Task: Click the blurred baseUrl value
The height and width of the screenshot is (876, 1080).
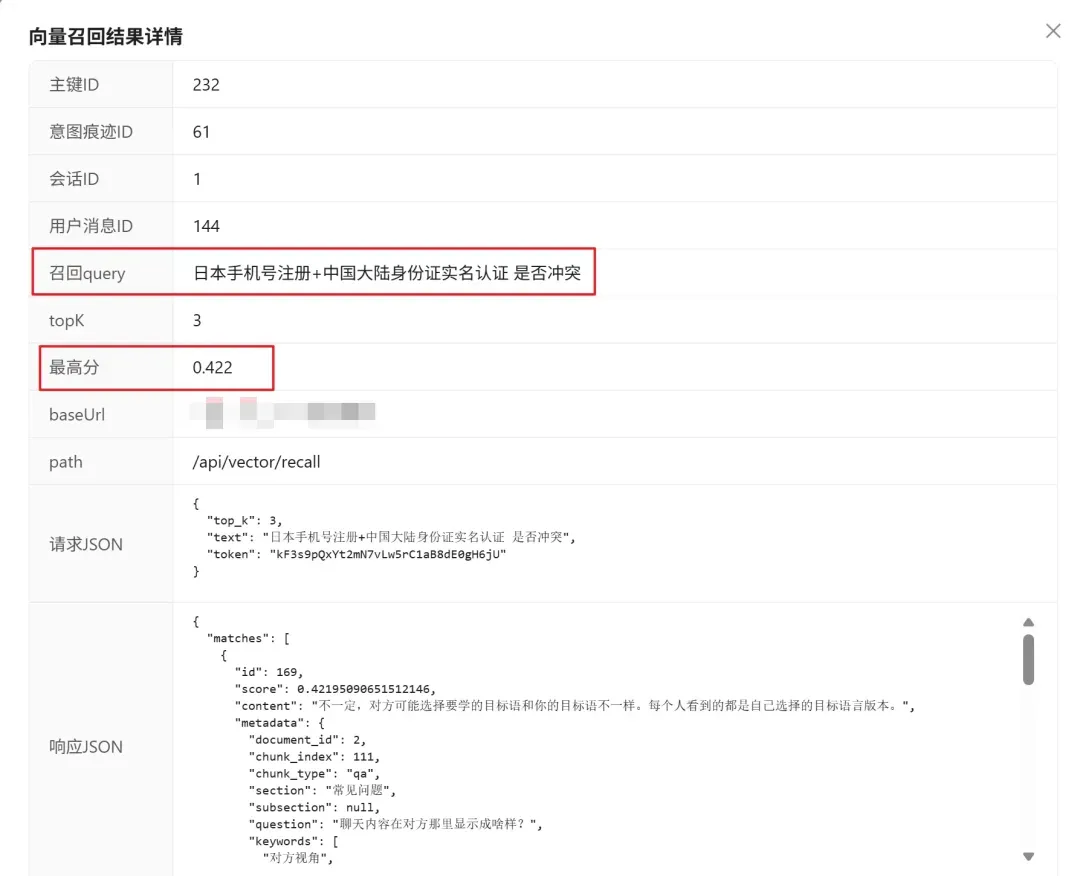Action: coord(285,413)
